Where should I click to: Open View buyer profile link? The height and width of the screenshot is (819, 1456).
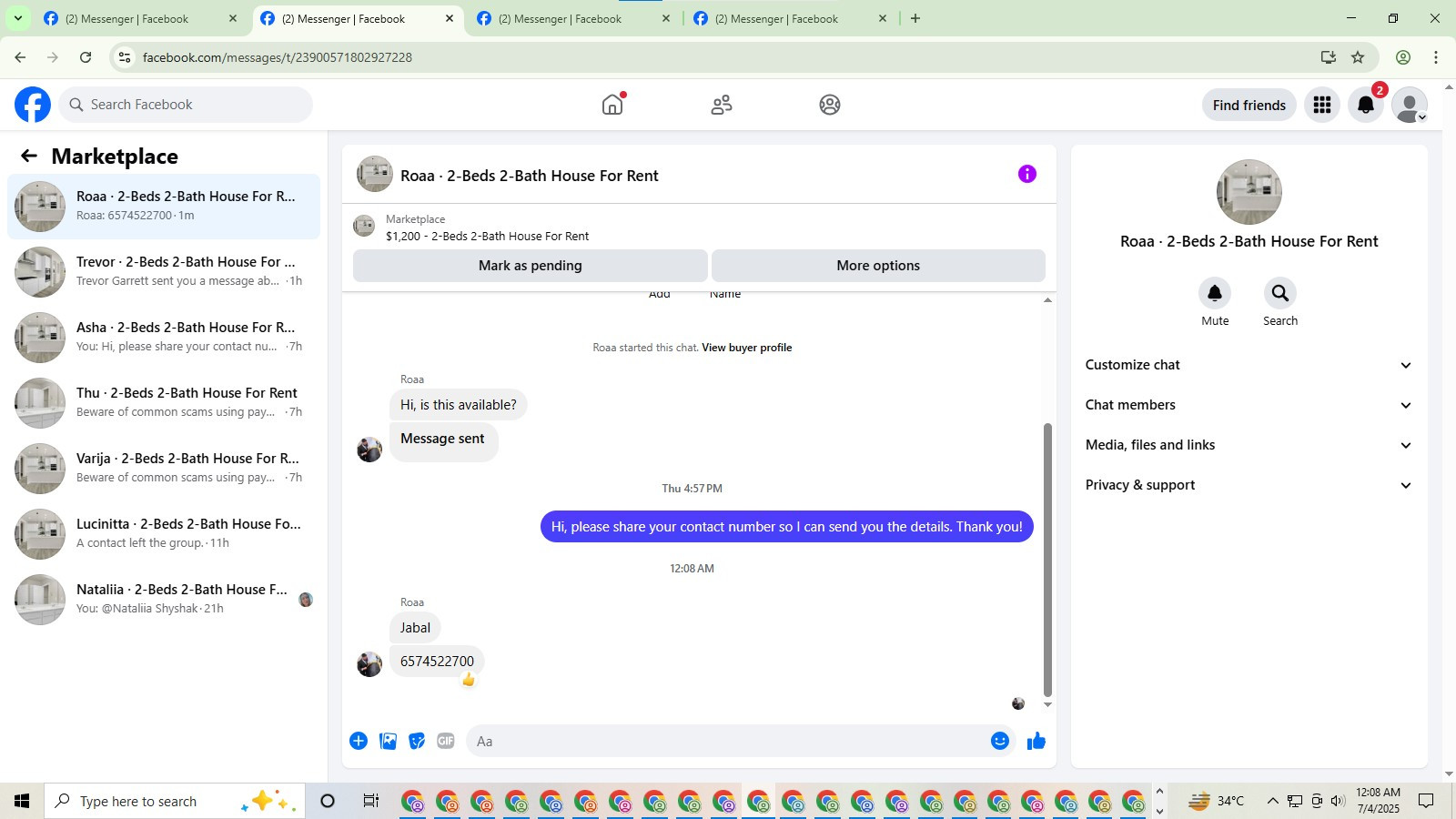(x=746, y=348)
